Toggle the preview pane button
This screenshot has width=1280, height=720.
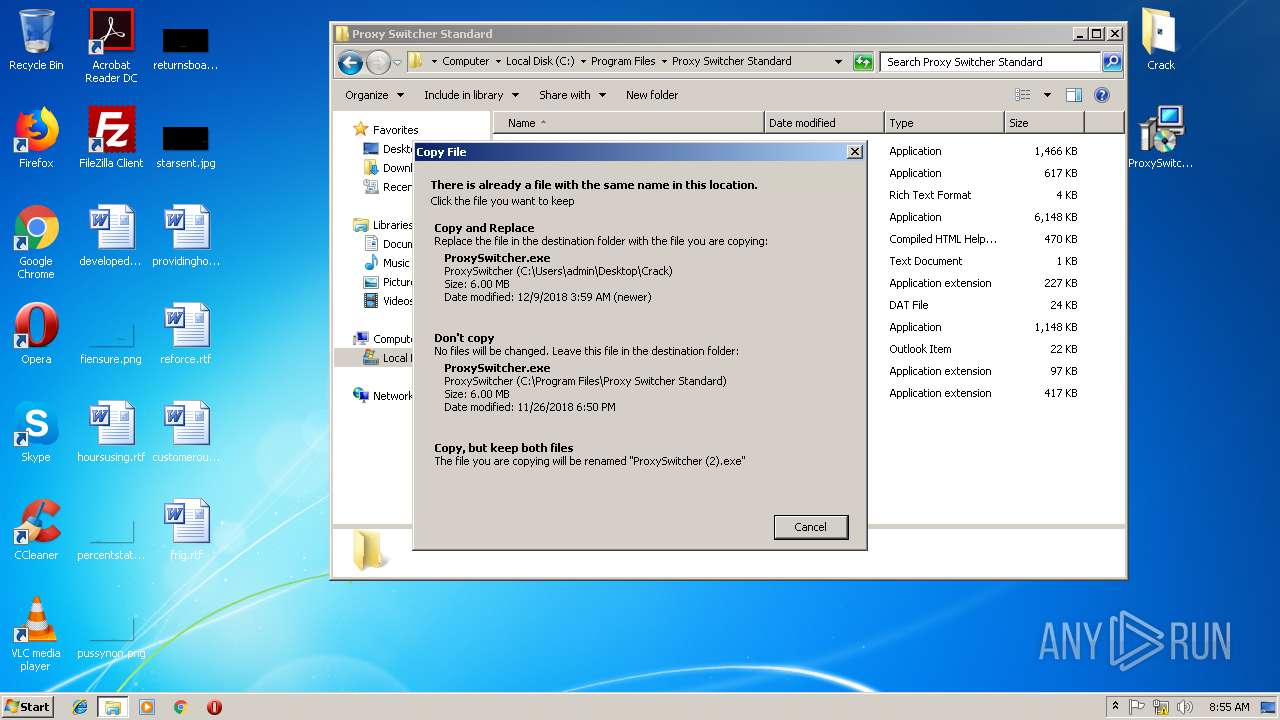click(1074, 95)
